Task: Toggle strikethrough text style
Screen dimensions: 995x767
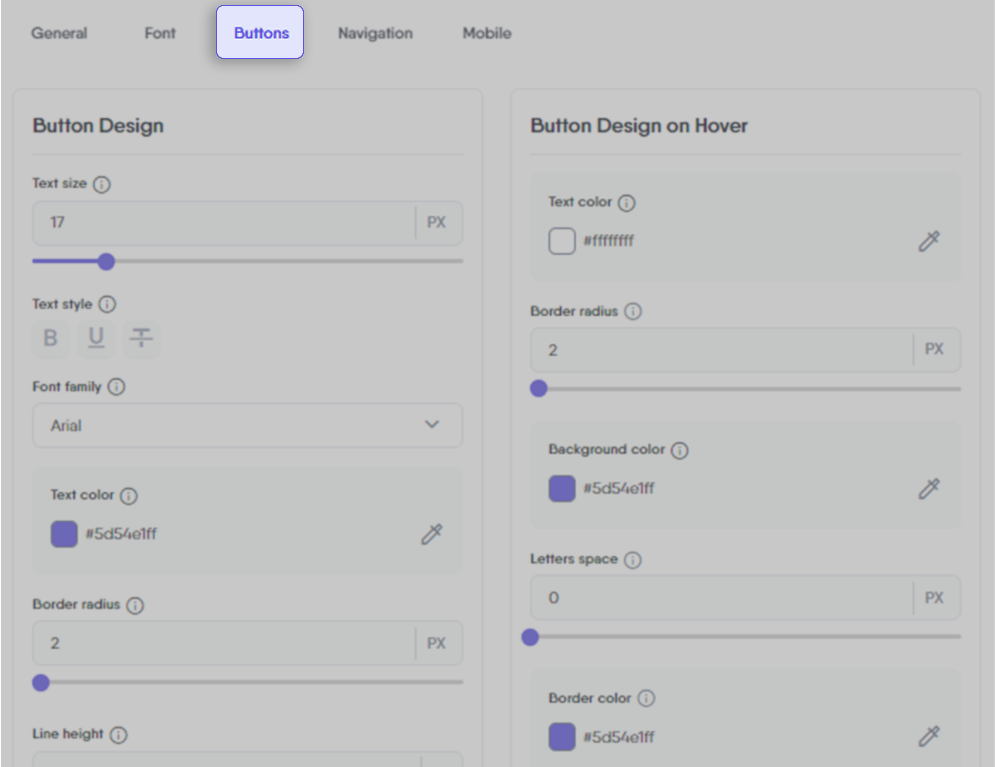Action: coord(142,338)
